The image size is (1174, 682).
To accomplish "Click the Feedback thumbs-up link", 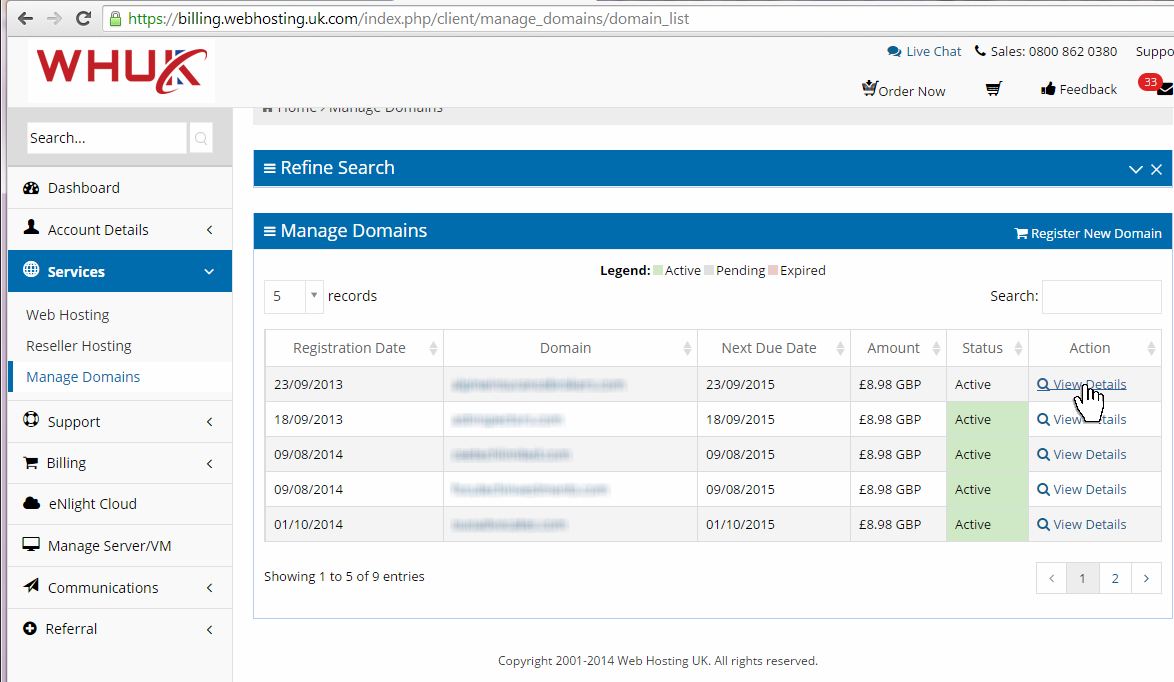I will 1079,89.
